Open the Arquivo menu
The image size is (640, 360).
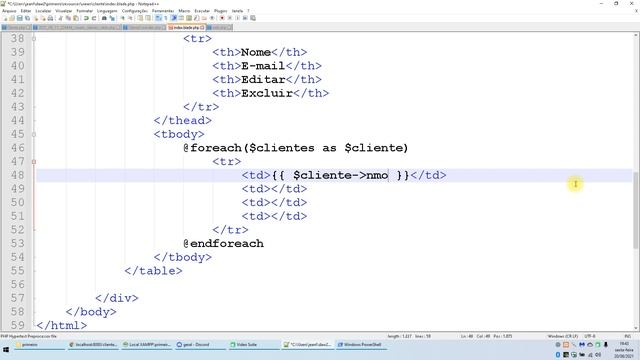(x=9, y=11)
